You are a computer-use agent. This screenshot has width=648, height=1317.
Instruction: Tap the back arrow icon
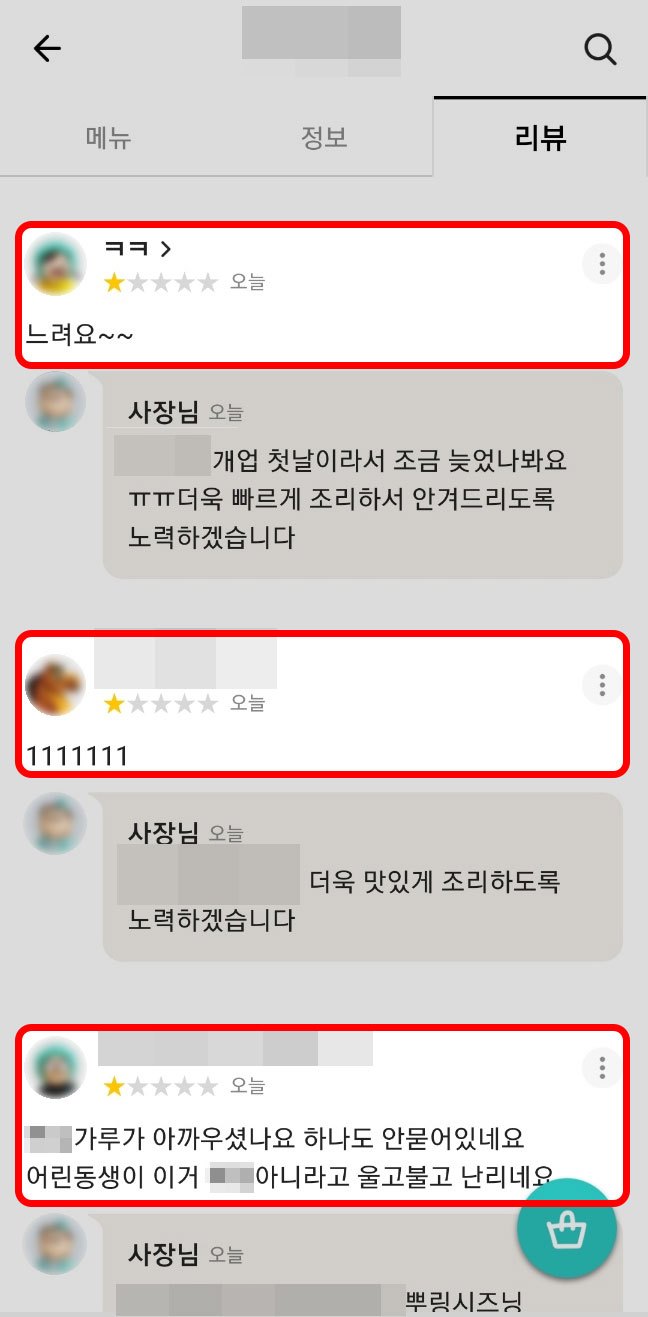(47, 49)
